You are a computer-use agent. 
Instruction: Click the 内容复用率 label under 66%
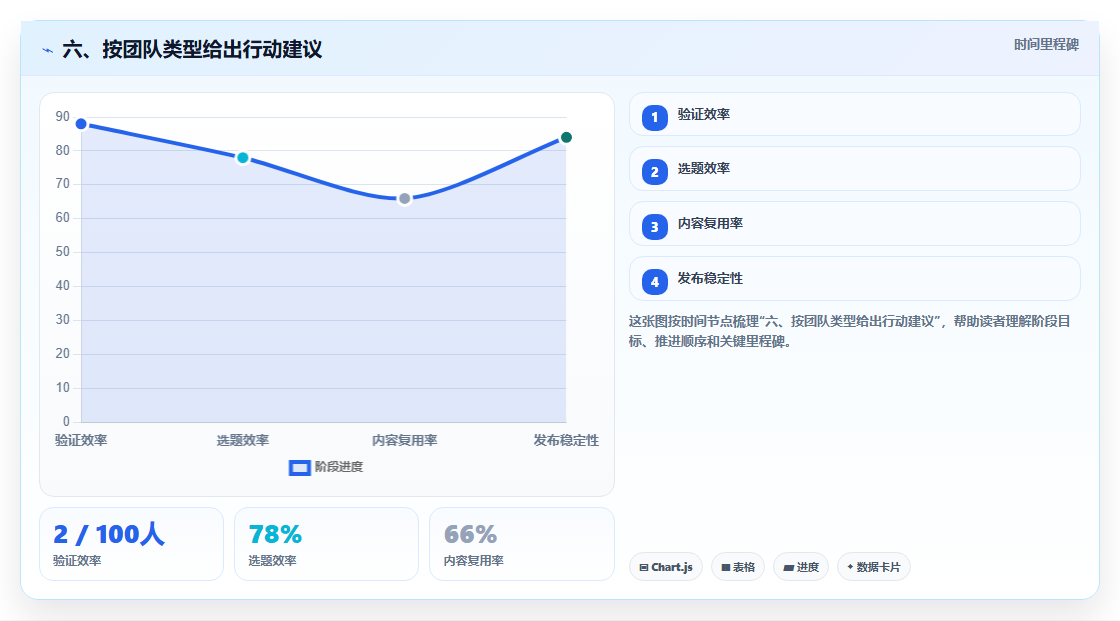point(474,561)
